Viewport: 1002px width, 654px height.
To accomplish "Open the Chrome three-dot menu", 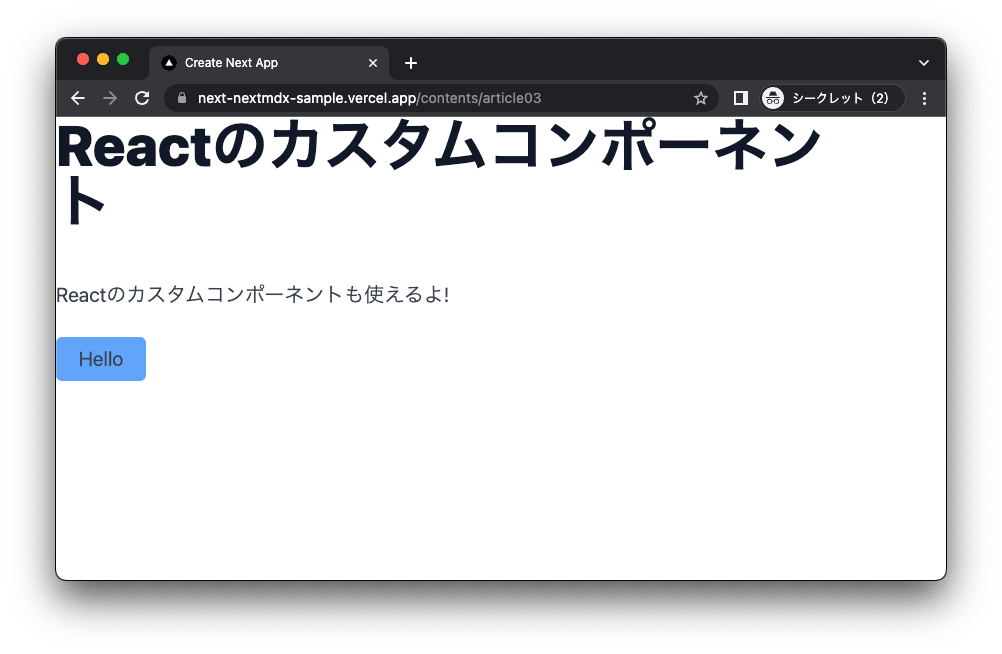I will pos(924,98).
